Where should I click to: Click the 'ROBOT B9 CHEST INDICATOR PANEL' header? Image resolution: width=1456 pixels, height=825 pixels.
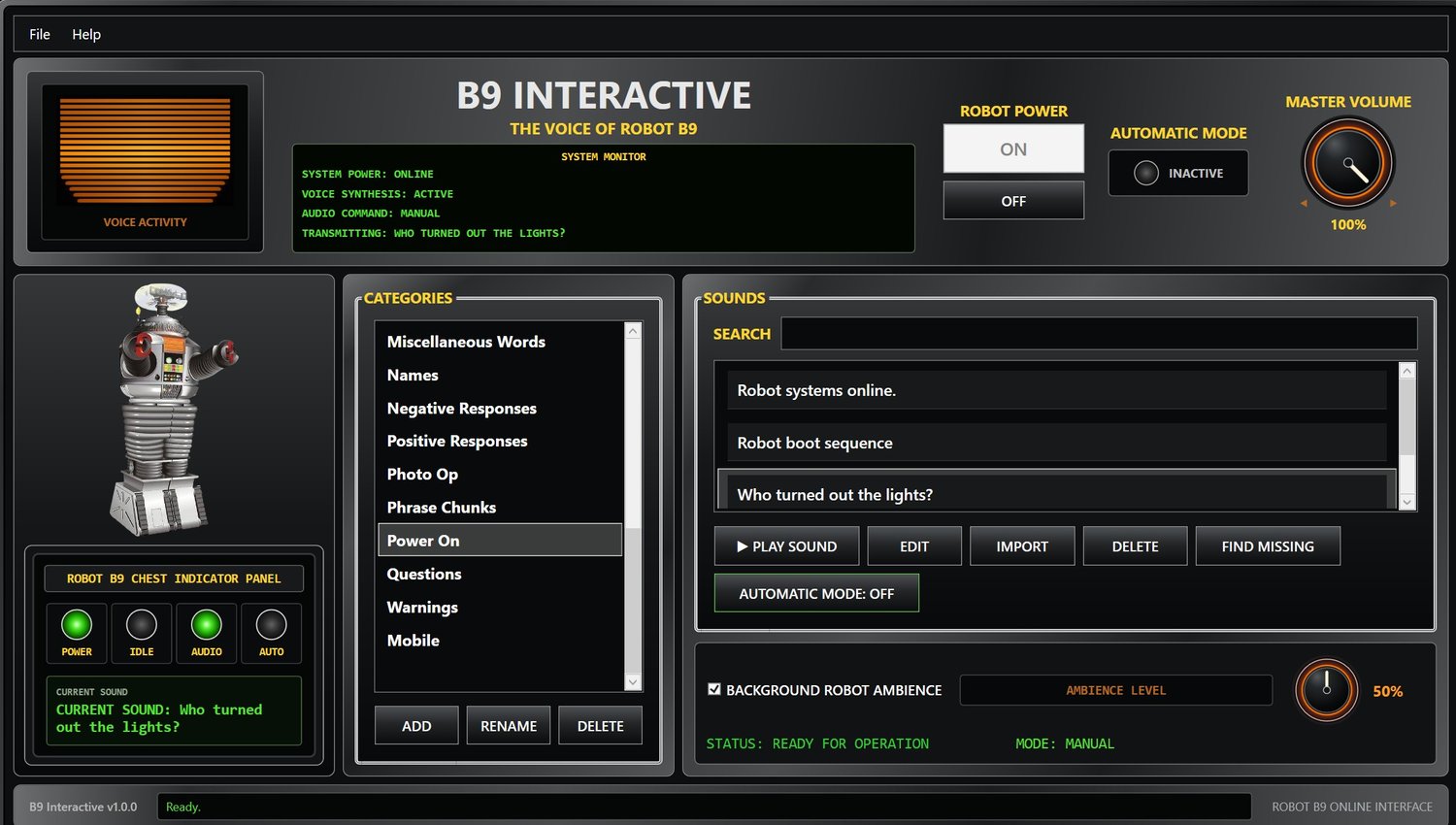click(x=174, y=578)
